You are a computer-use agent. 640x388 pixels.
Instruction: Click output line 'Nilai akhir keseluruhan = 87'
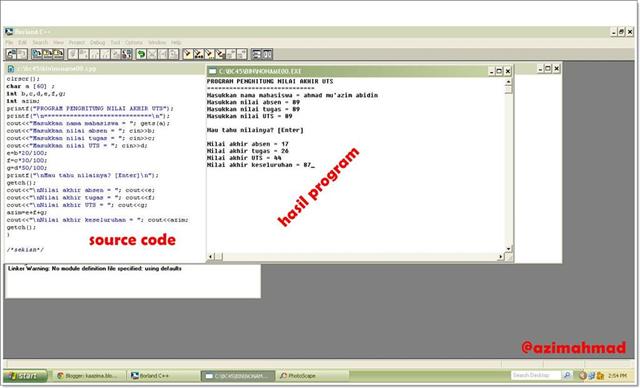[x=260, y=165]
